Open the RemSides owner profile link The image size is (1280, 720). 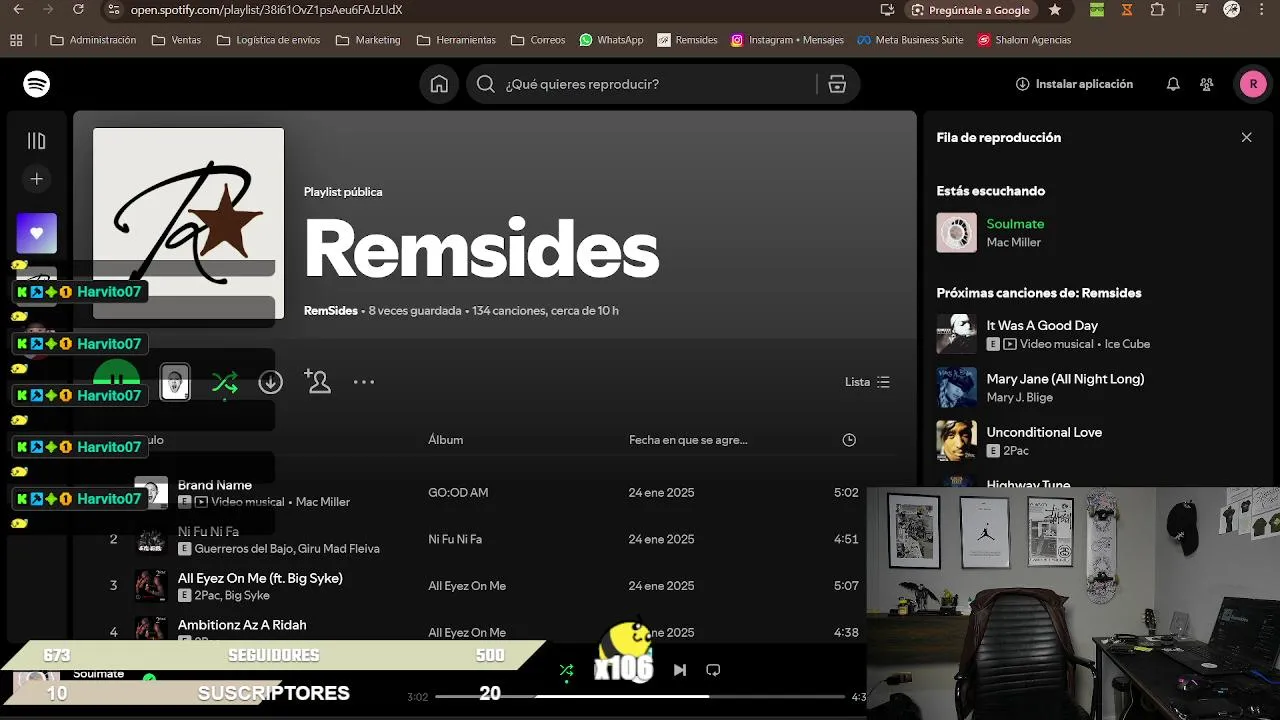click(x=330, y=311)
